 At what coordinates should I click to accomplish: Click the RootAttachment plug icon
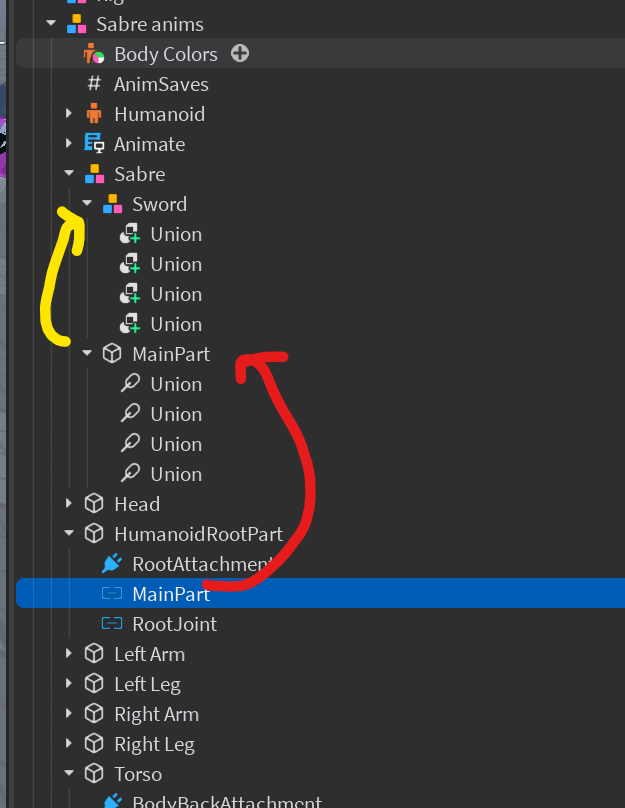(112, 563)
